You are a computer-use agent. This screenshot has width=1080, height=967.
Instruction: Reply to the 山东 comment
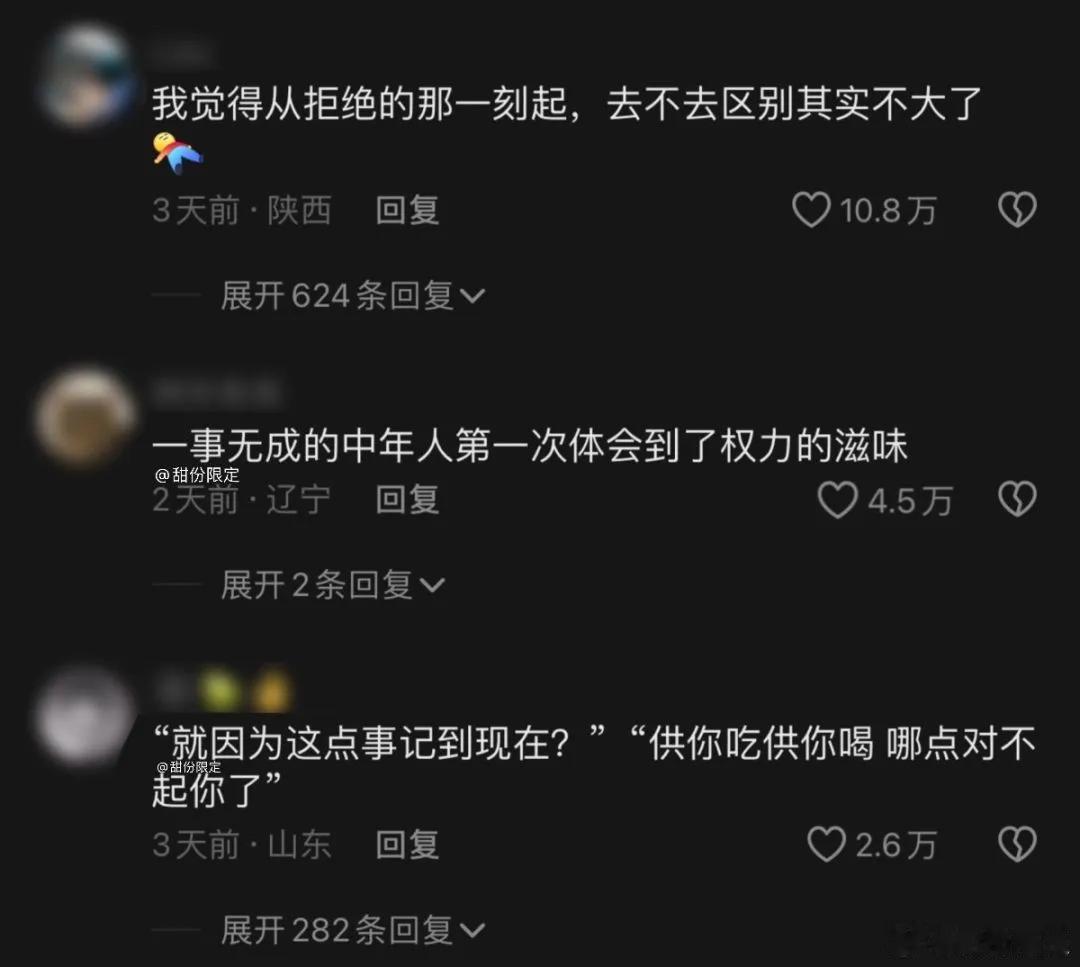(407, 845)
